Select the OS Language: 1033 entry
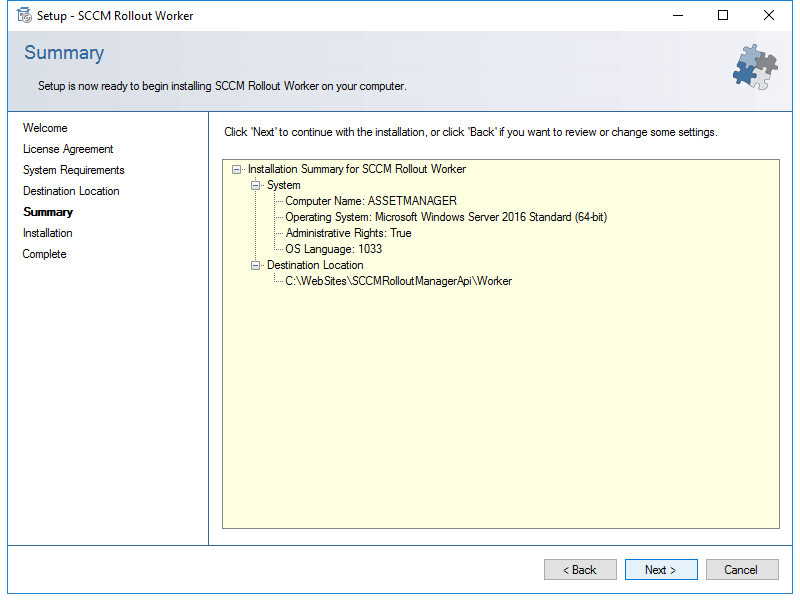Screen dimensions: 800x601 [334, 249]
